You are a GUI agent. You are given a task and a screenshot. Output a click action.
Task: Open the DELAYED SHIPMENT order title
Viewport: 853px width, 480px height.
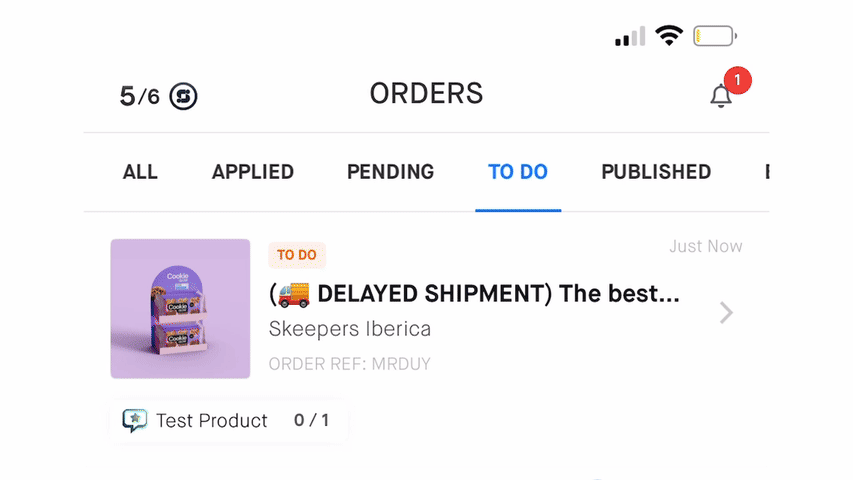point(474,294)
